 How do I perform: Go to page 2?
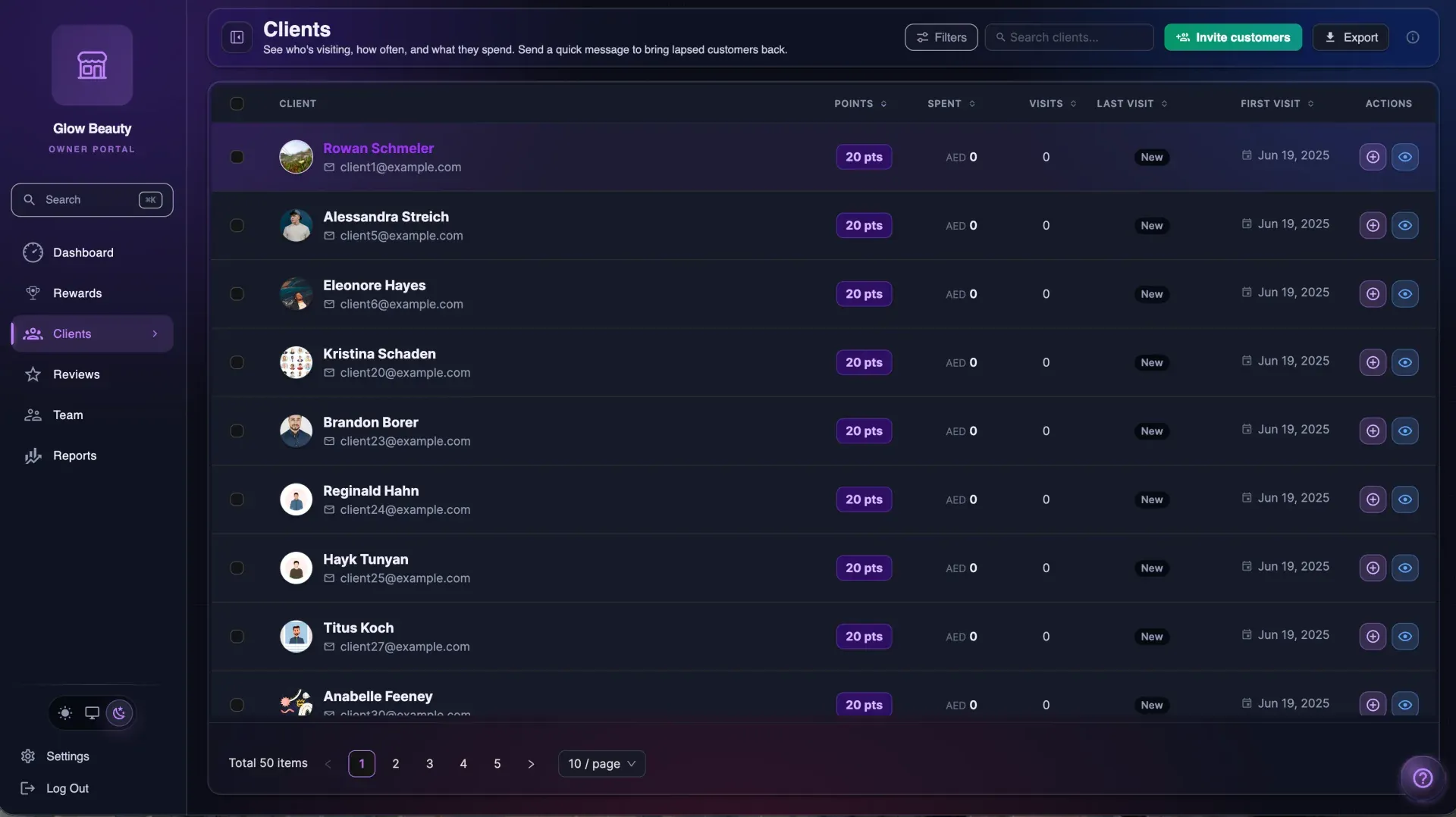pos(395,764)
